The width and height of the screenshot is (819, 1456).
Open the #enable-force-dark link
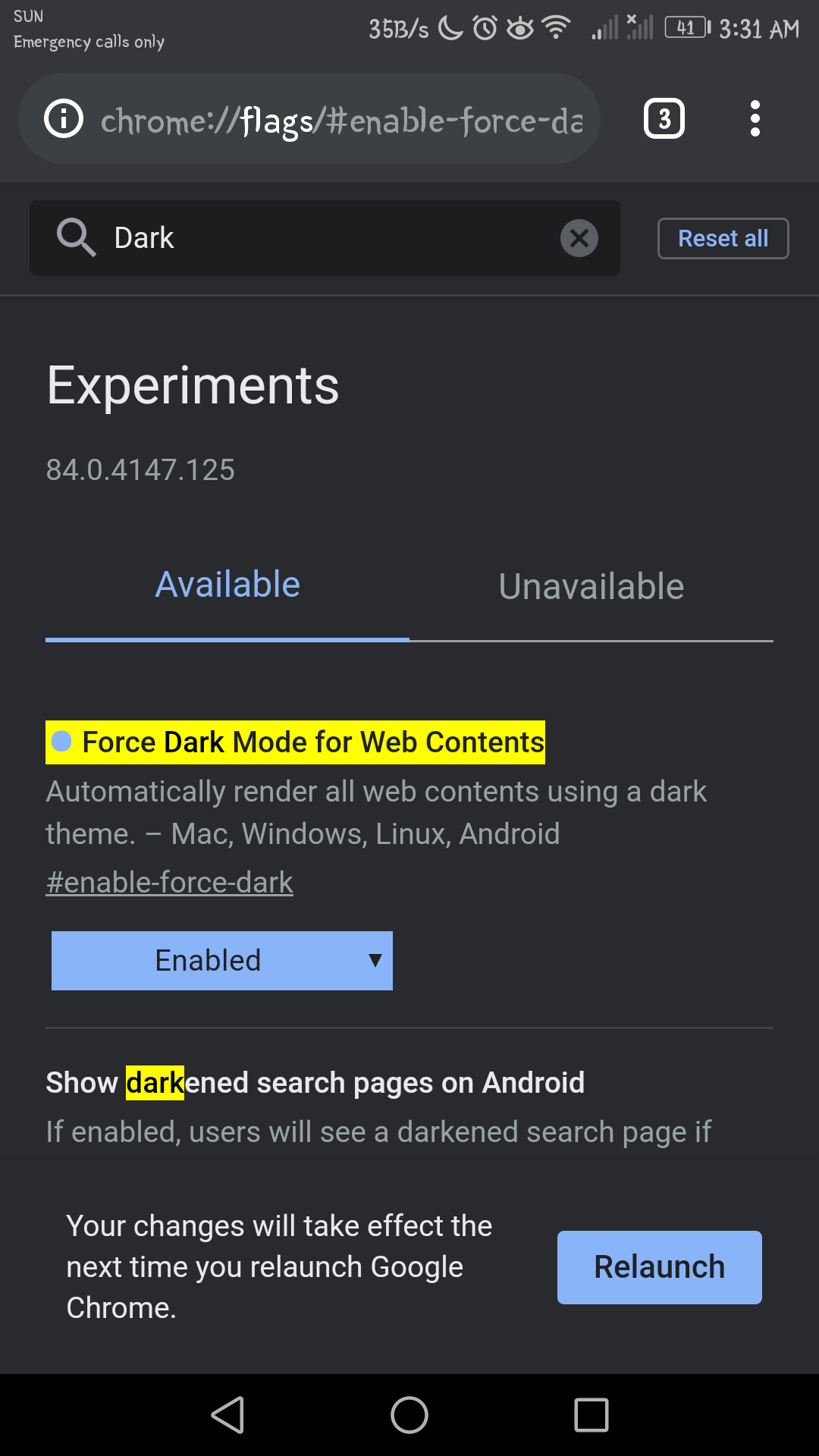click(170, 882)
